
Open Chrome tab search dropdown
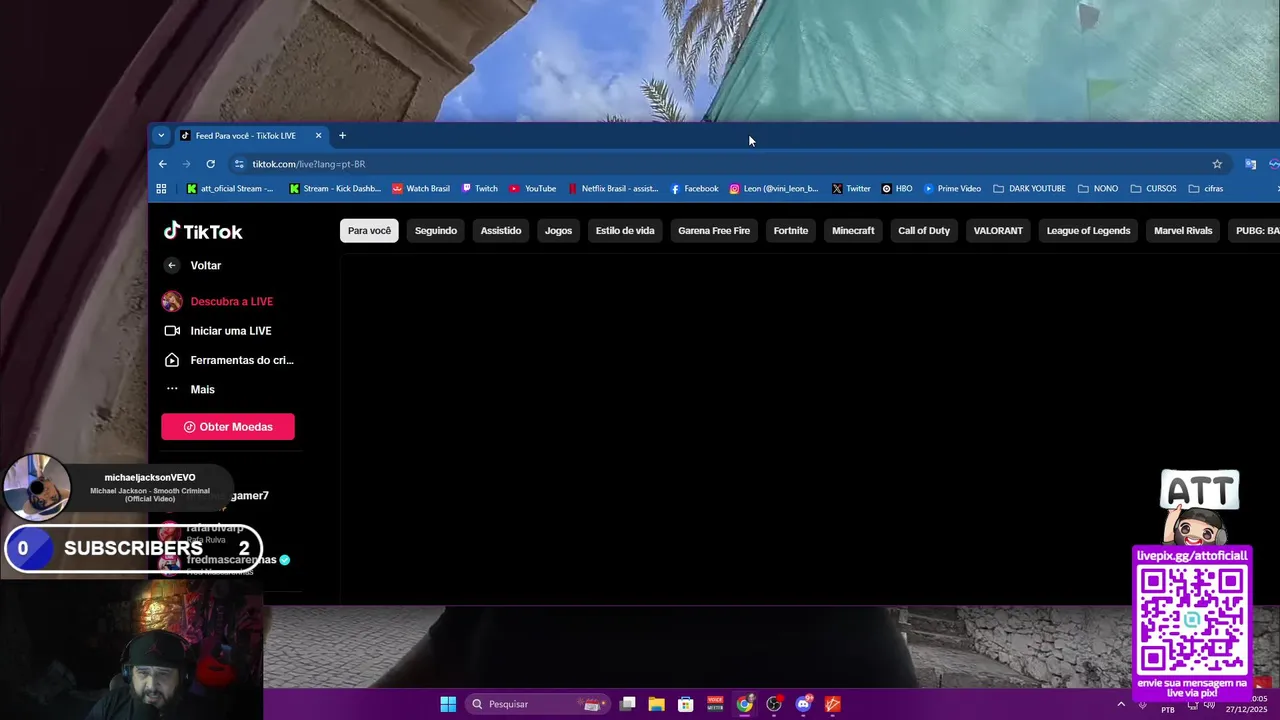click(x=161, y=136)
